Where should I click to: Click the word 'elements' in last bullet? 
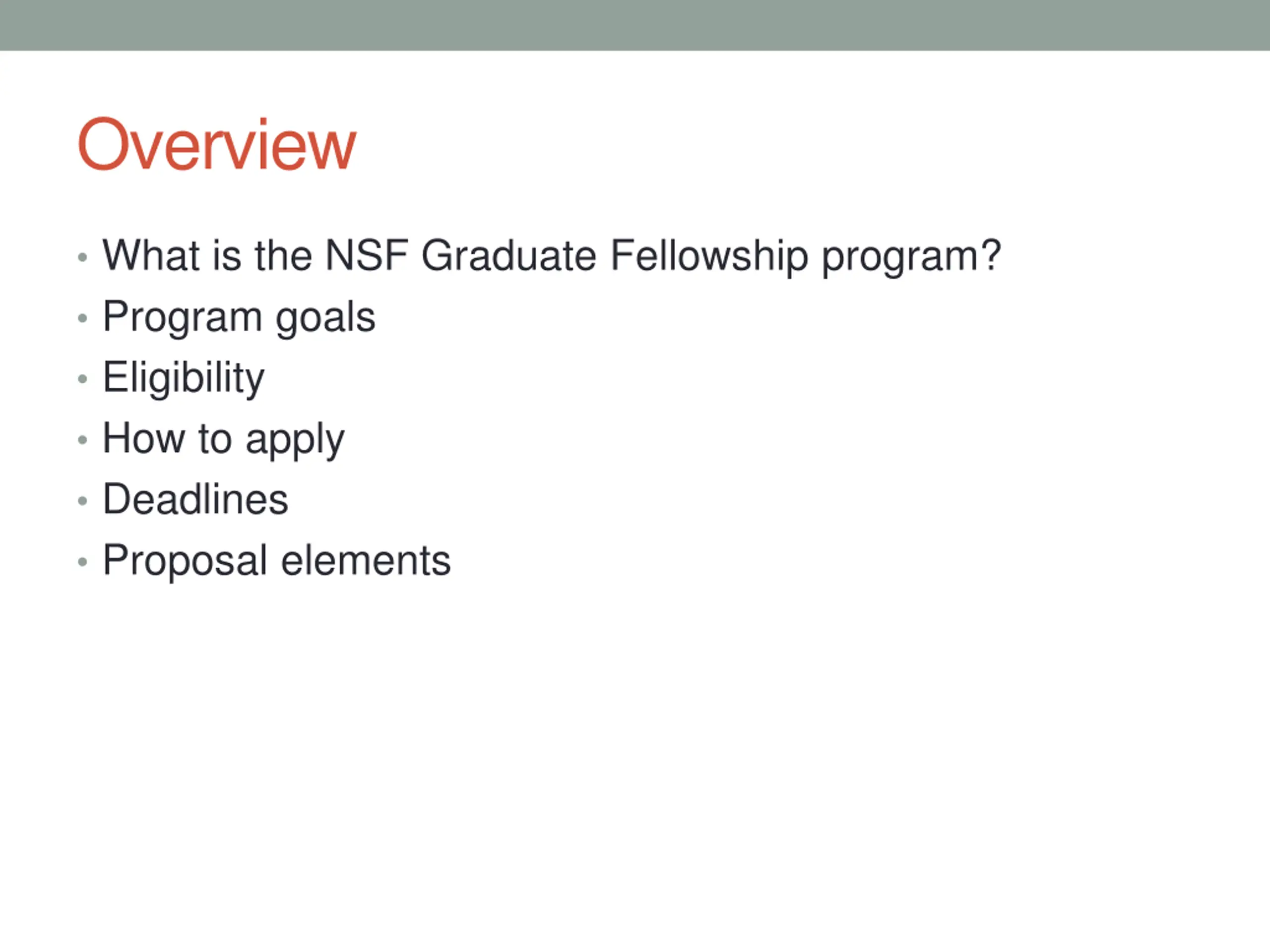pyautogui.click(x=366, y=560)
